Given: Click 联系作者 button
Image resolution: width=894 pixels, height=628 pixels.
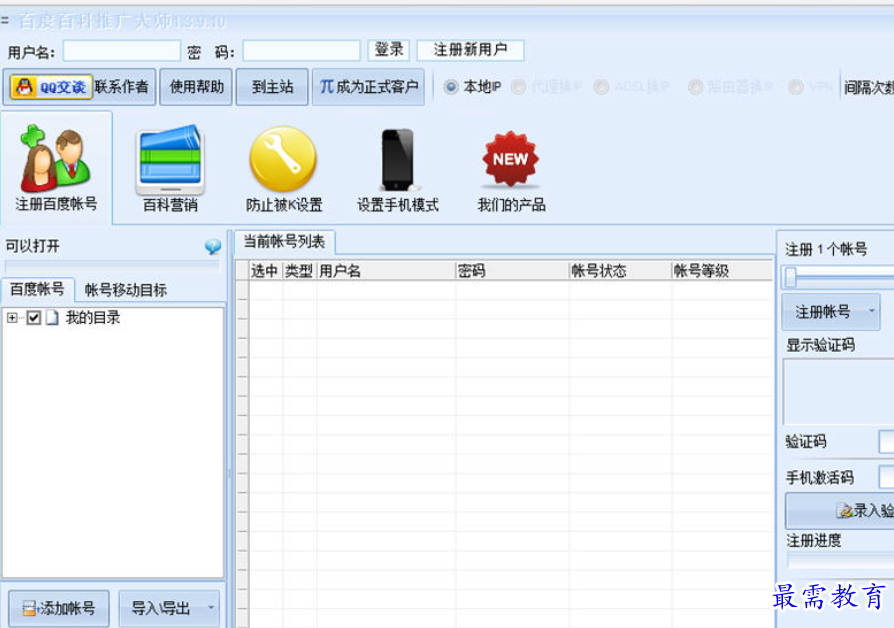Looking at the screenshot, I should (121, 87).
